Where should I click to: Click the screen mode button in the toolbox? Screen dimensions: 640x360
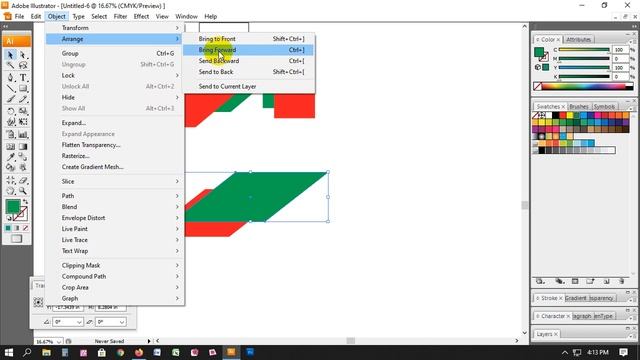pos(17,239)
